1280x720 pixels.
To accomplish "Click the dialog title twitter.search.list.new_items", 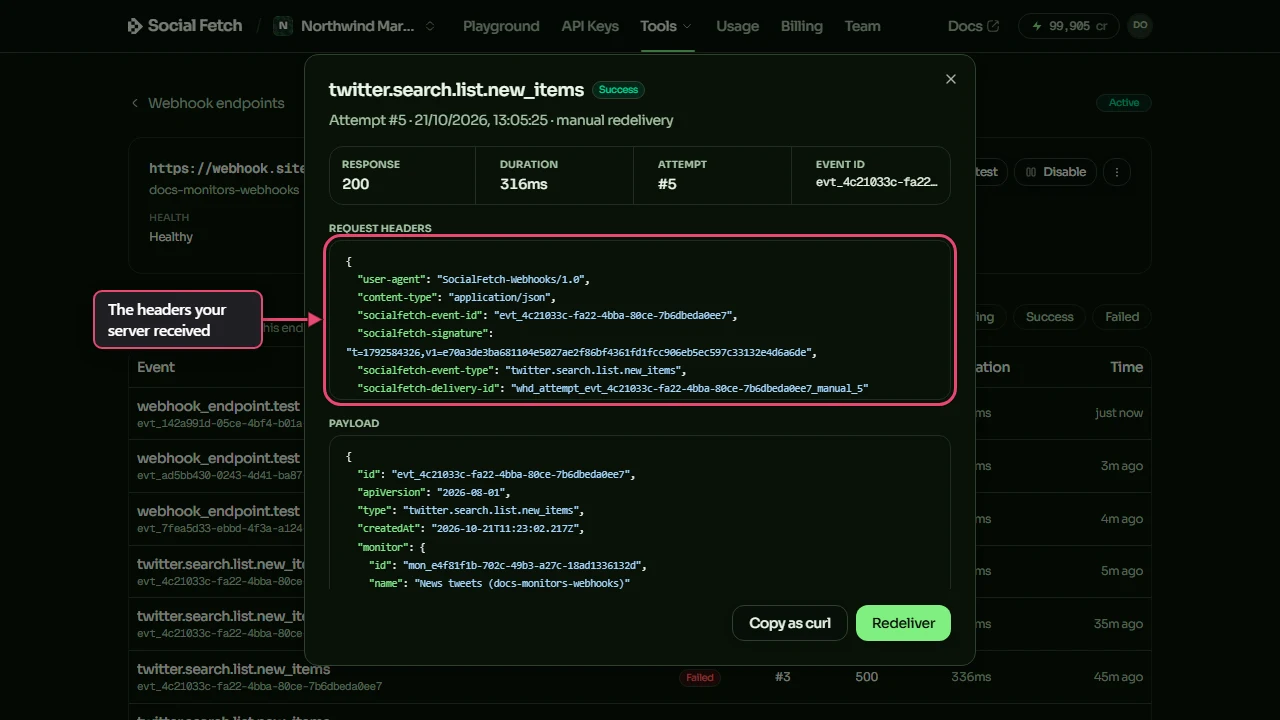I will point(456,90).
